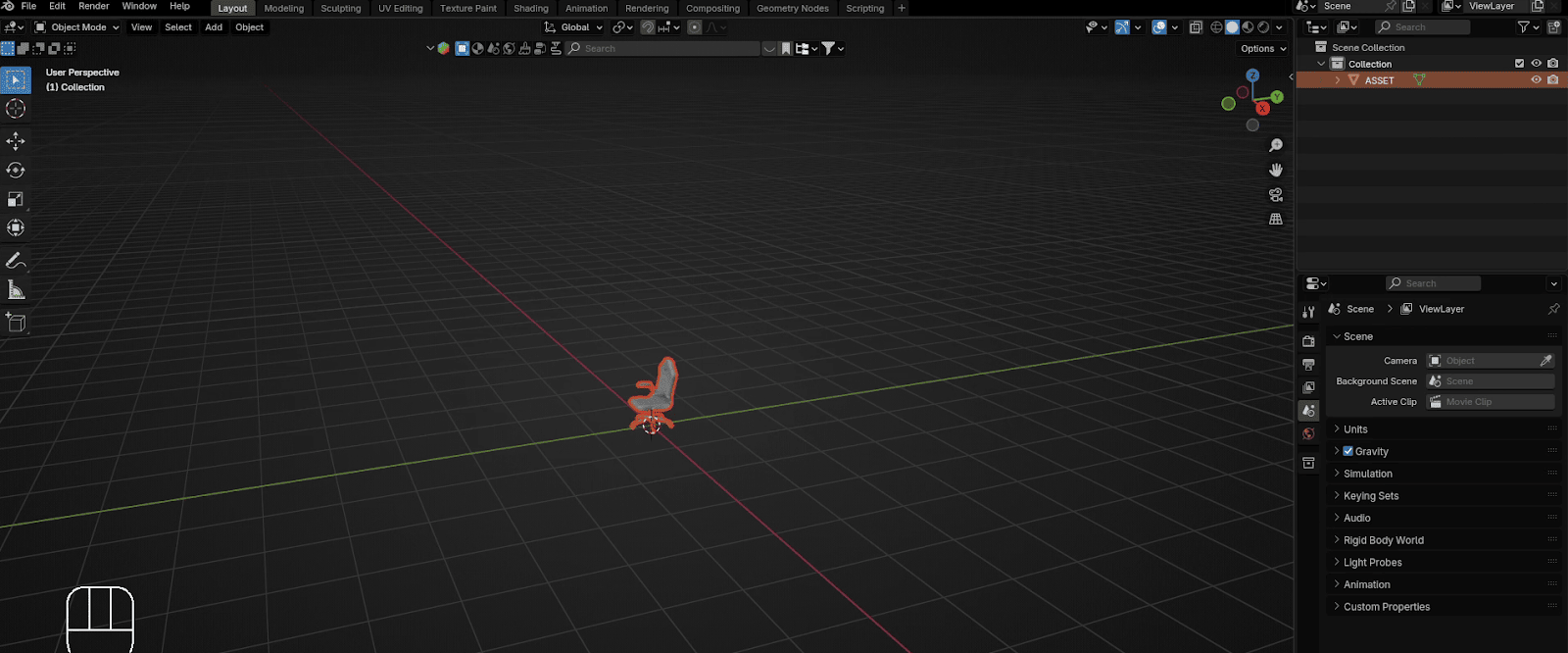Choose the Measure tool
The width and height of the screenshot is (1568, 653).
click(16, 290)
